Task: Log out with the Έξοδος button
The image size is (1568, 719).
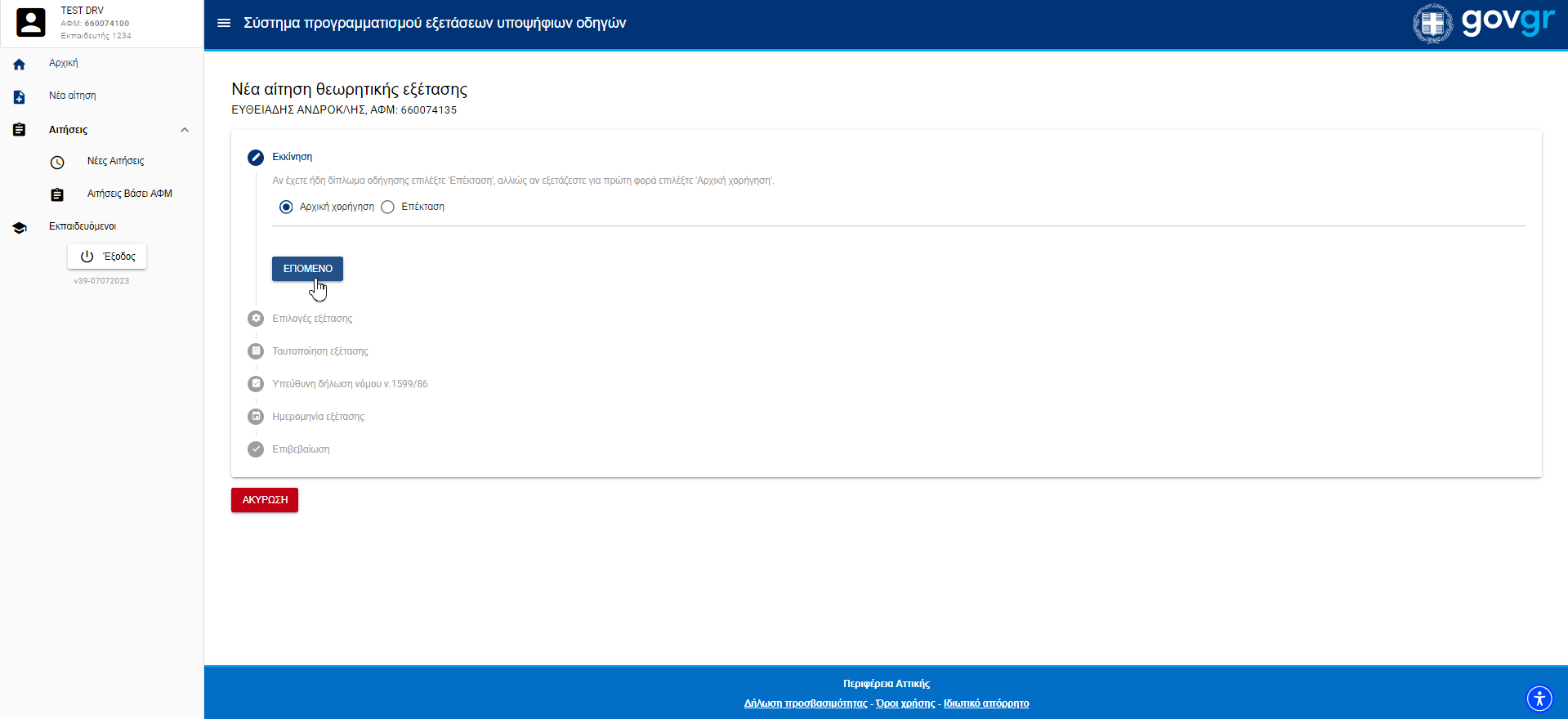Action: pos(107,257)
